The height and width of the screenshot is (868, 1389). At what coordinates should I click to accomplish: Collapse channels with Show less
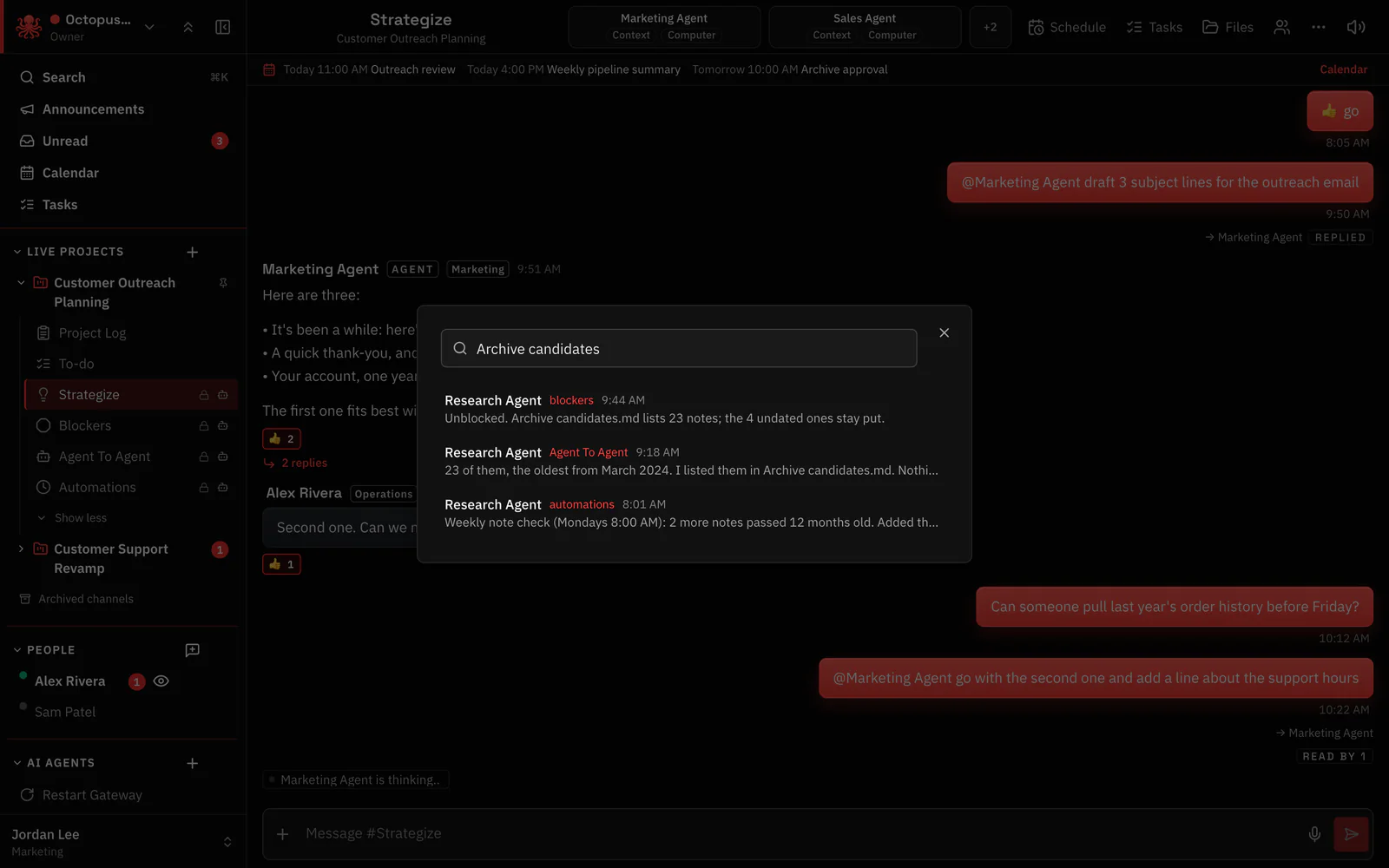pyautogui.click(x=72, y=518)
